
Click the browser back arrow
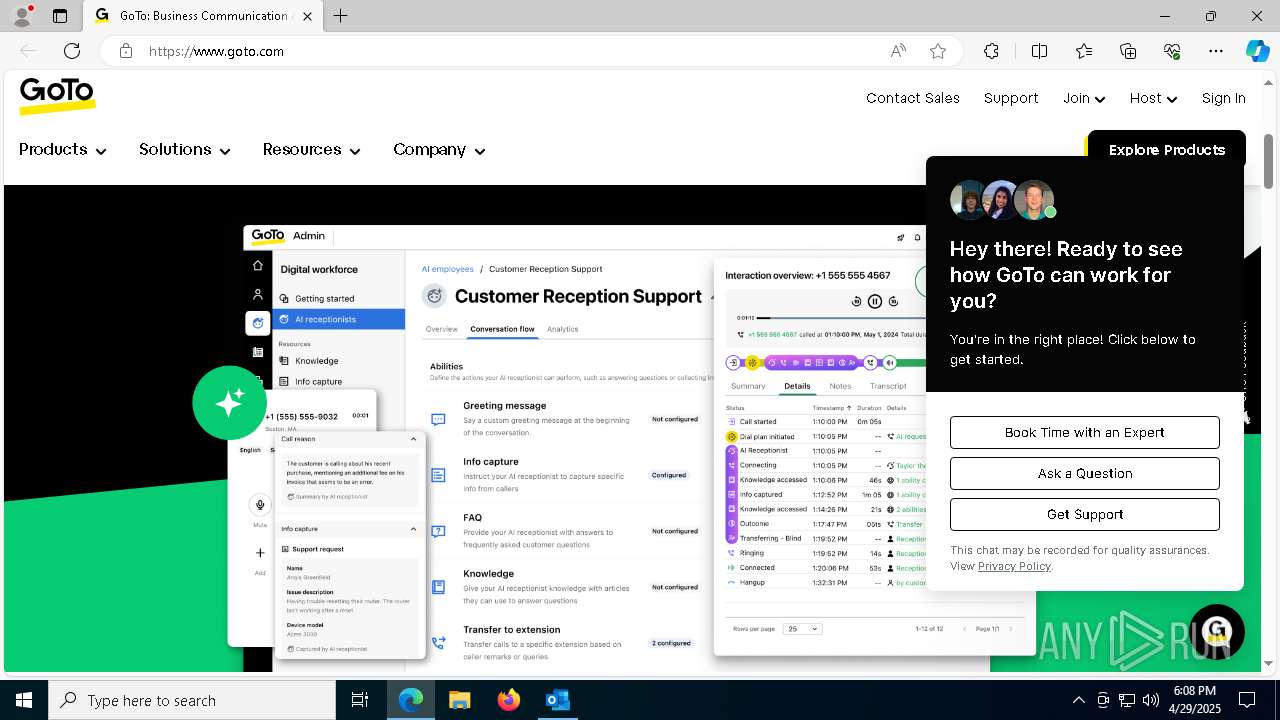coord(28,51)
